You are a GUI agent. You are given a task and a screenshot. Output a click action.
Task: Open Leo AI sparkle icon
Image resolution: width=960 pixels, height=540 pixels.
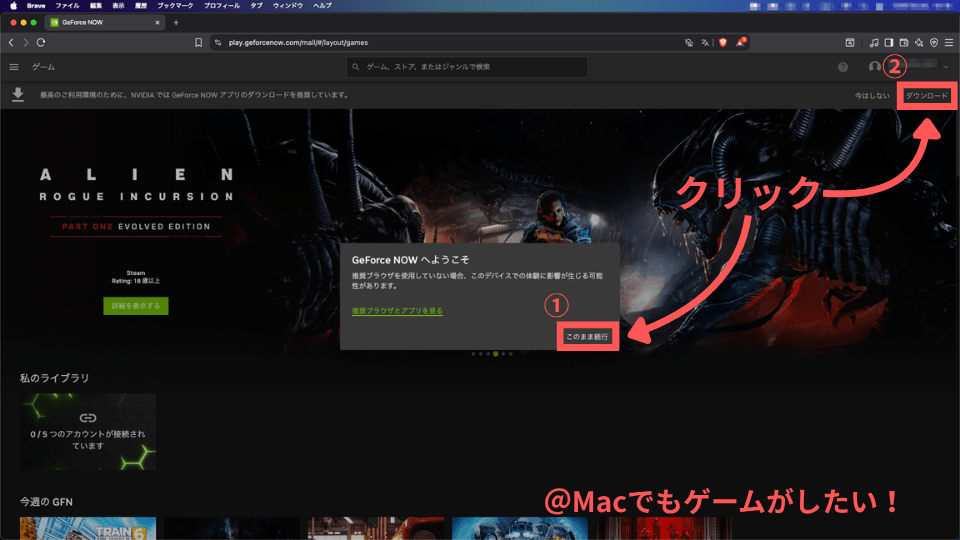pyautogui.click(x=918, y=43)
